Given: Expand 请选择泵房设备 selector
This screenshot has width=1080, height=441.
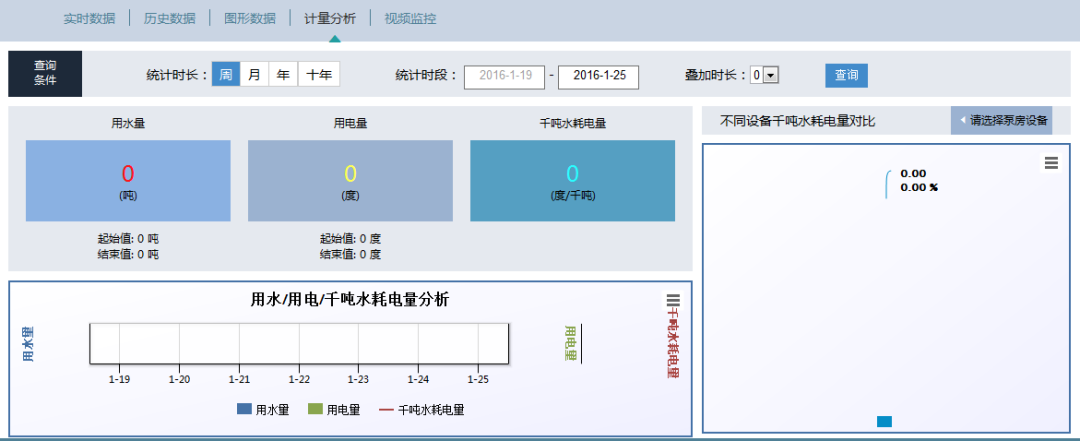Looking at the screenshot, I should click(x=1002, y=120).
